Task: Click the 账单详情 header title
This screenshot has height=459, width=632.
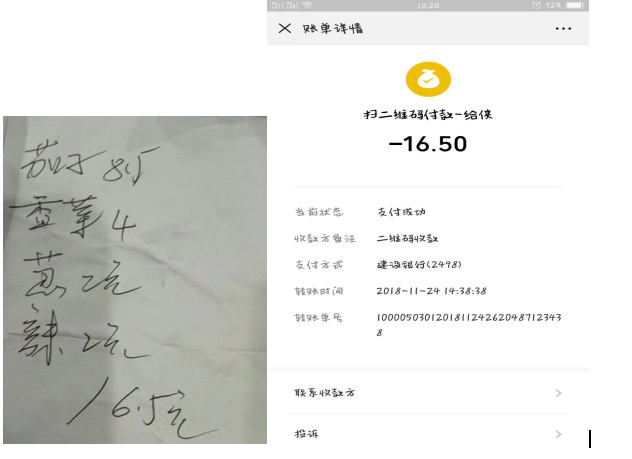Action: (x=333, y=29)
